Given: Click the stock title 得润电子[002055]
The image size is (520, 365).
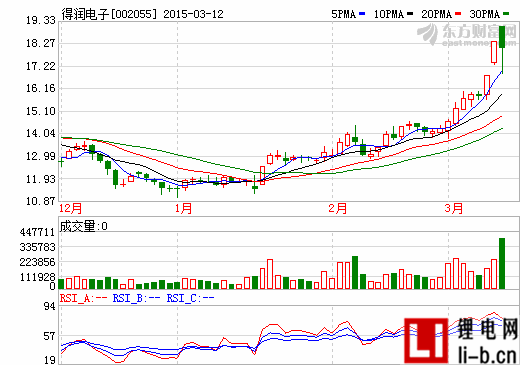Looking at the screenshot, I should point(109,14).
